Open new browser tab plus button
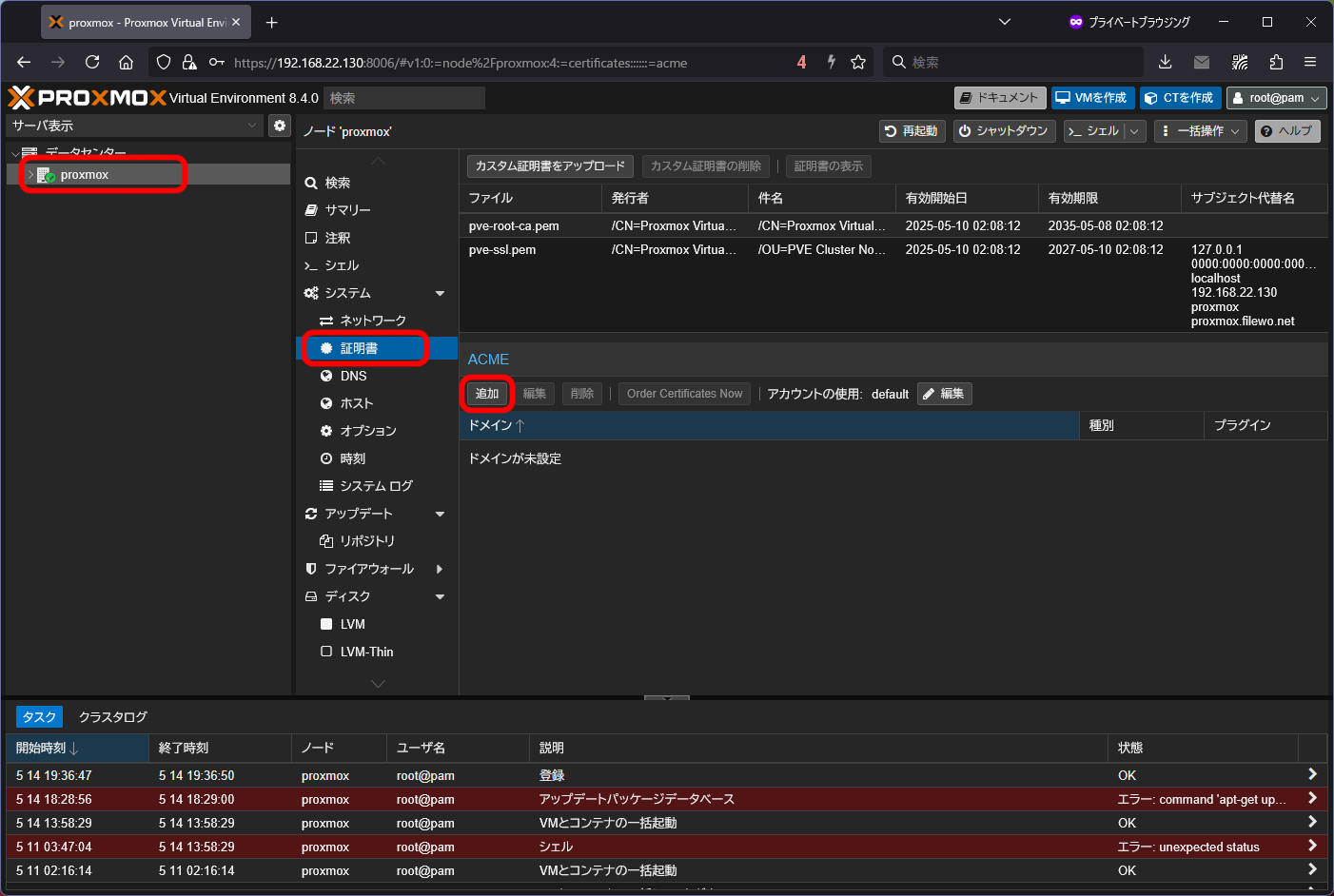Image resolution: width=1334 pixels, height=896 pixels. [272, 22]
